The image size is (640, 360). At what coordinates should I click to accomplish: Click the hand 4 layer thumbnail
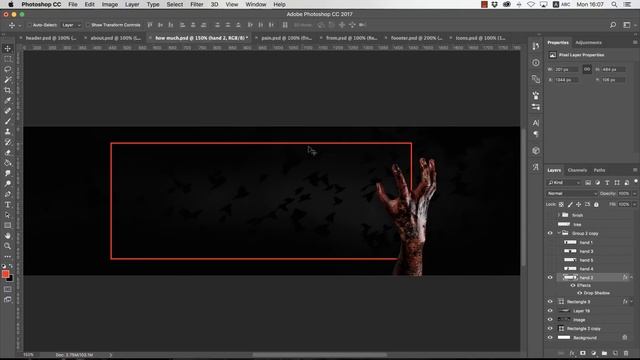pyautogui.click(x=570, y=269)
